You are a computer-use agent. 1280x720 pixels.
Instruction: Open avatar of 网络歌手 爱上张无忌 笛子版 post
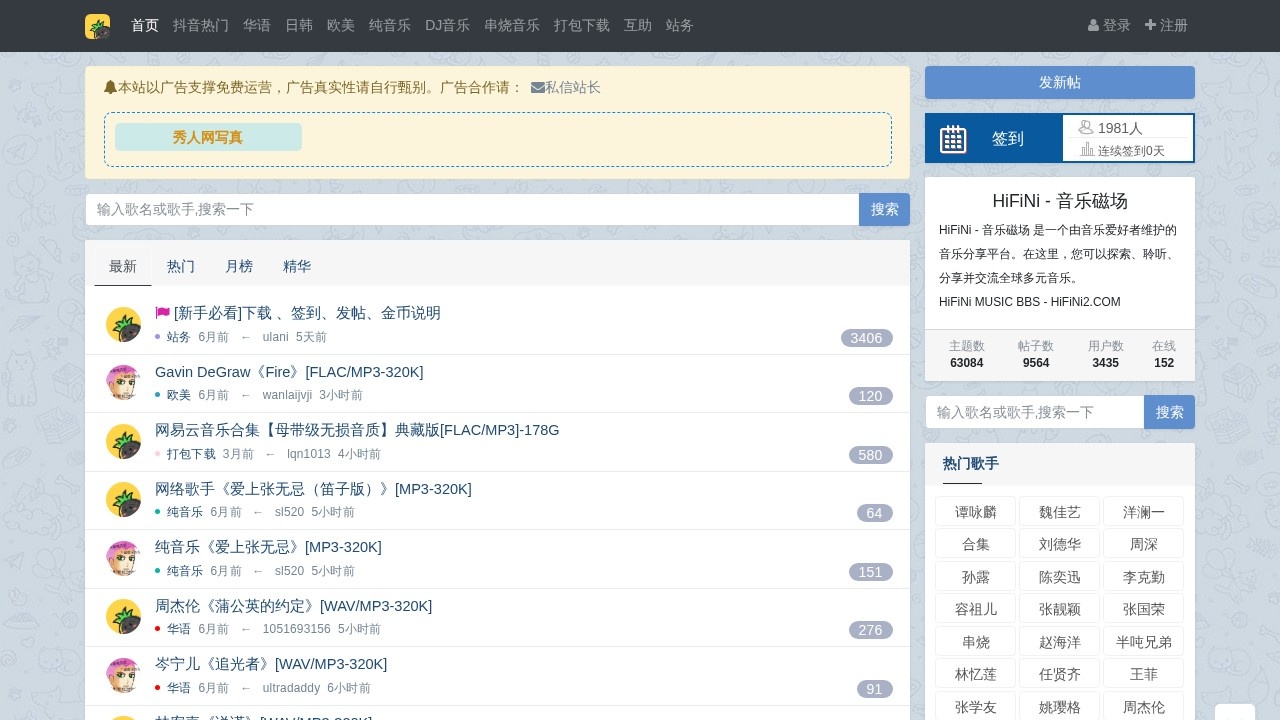coord(123,500)
